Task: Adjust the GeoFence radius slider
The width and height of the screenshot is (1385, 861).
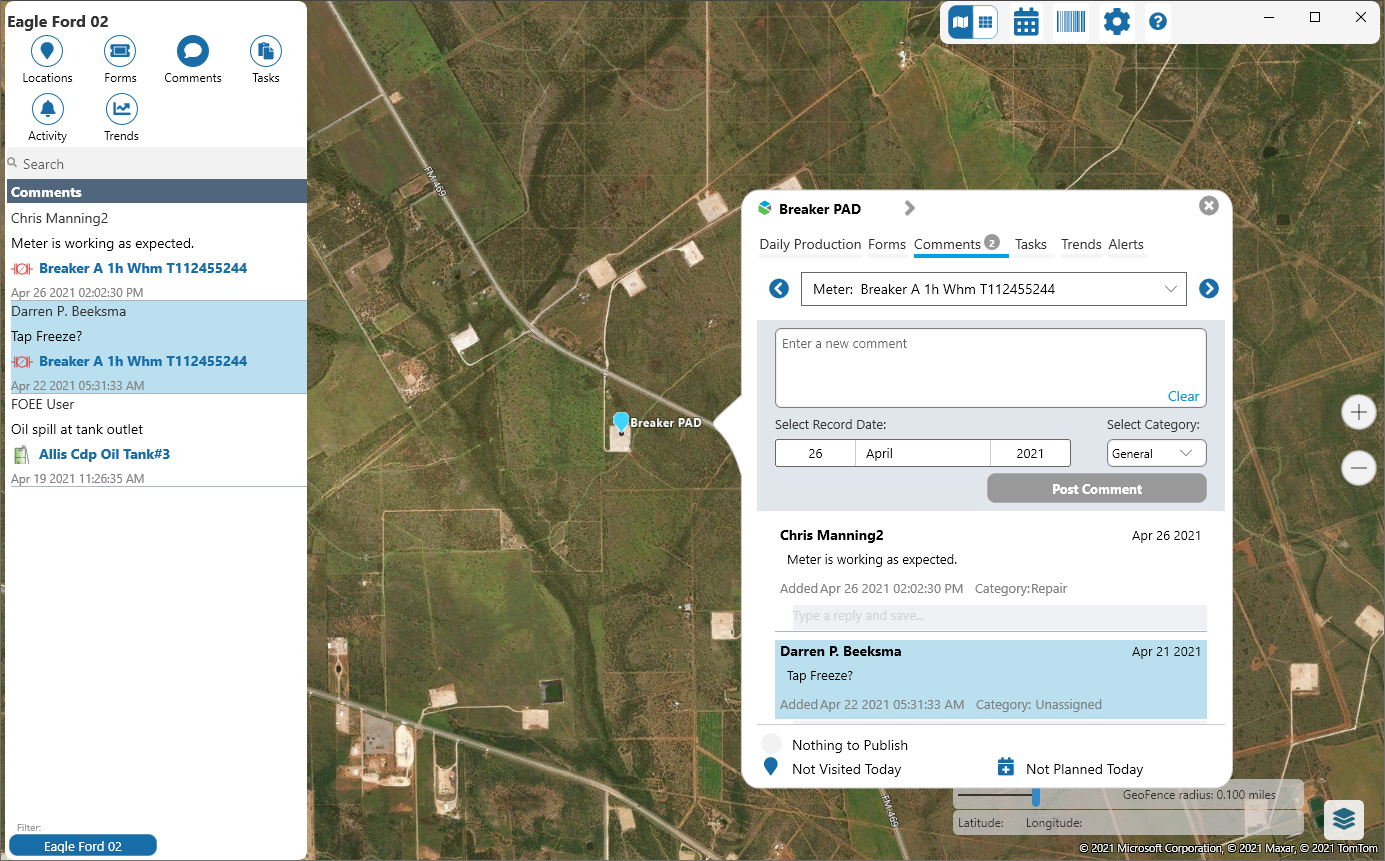Action: (1036, 797)
